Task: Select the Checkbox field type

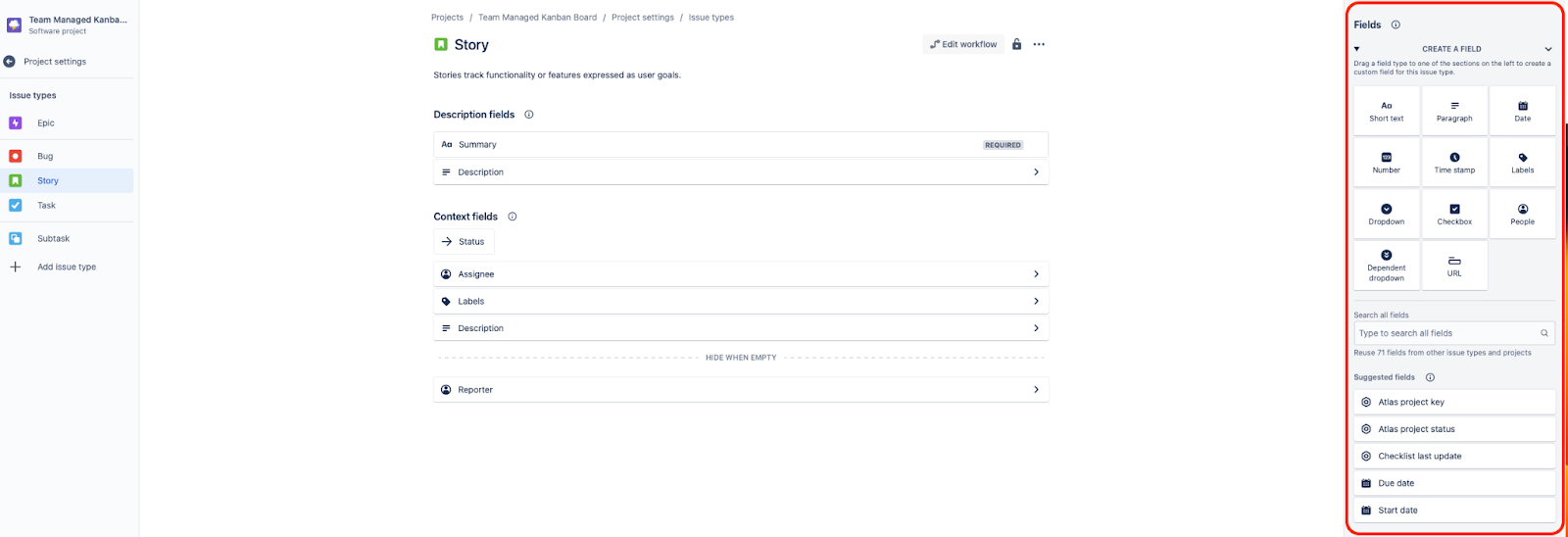Action: 1454,215
